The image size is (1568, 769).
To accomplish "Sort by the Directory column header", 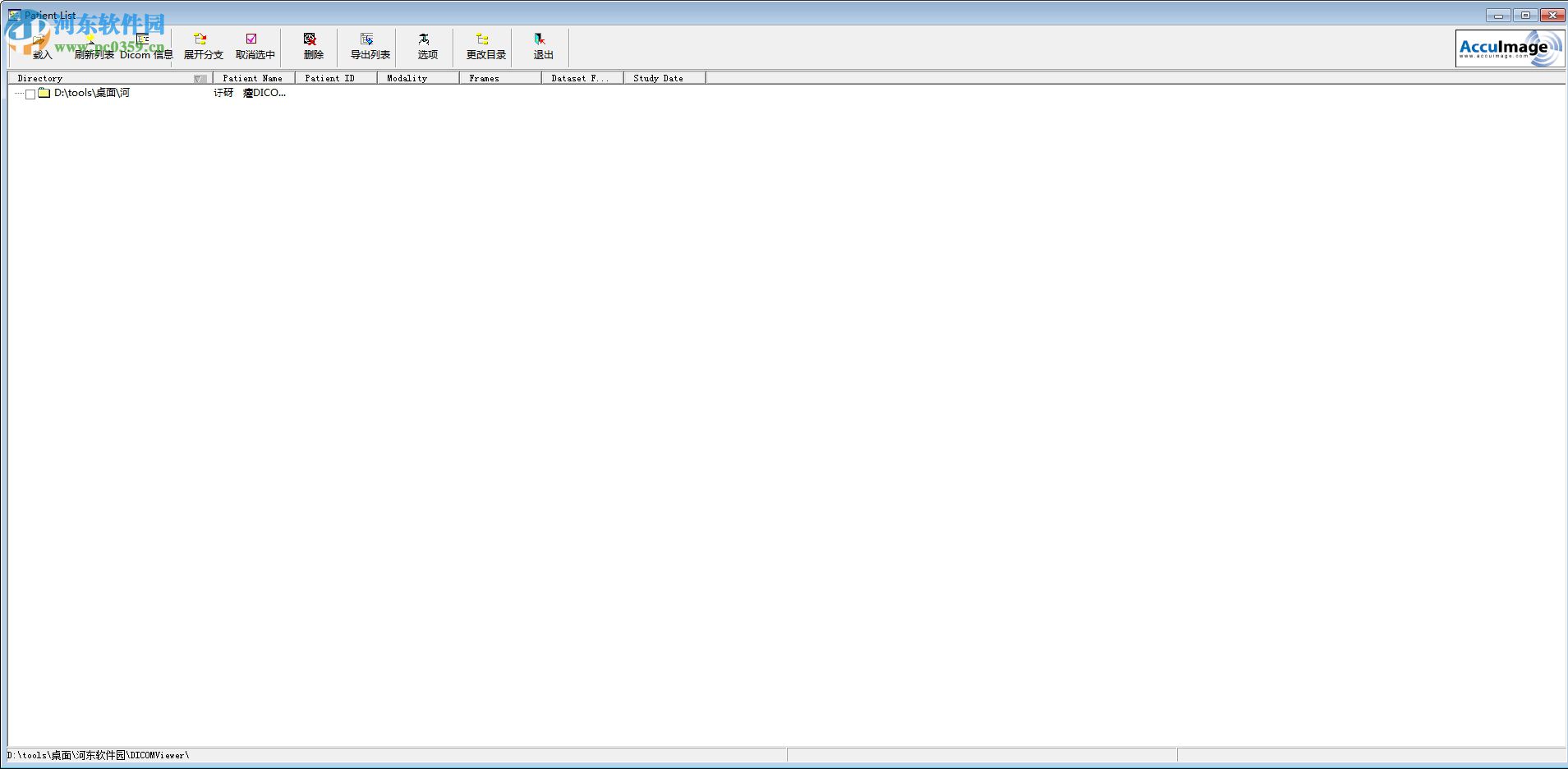I will tap(110, 78).
